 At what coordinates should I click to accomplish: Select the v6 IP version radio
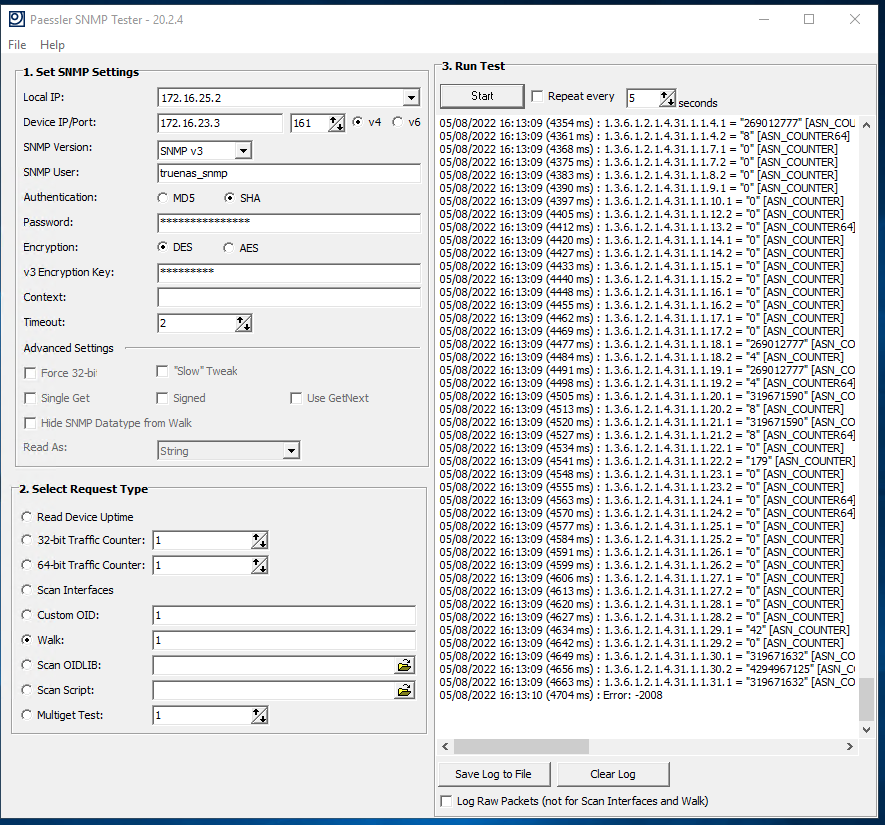click(x=398, y=122)
